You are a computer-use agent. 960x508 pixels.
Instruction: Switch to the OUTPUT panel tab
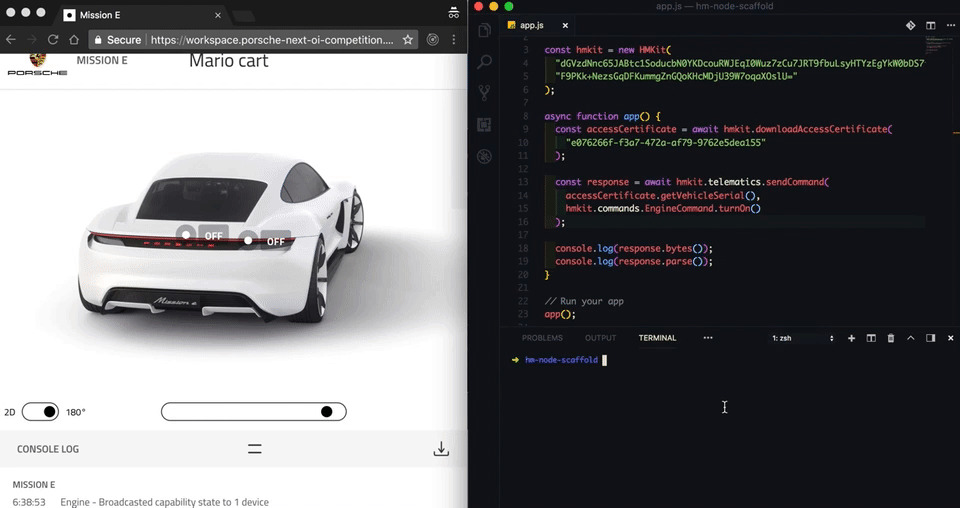[x=600, y=338]
